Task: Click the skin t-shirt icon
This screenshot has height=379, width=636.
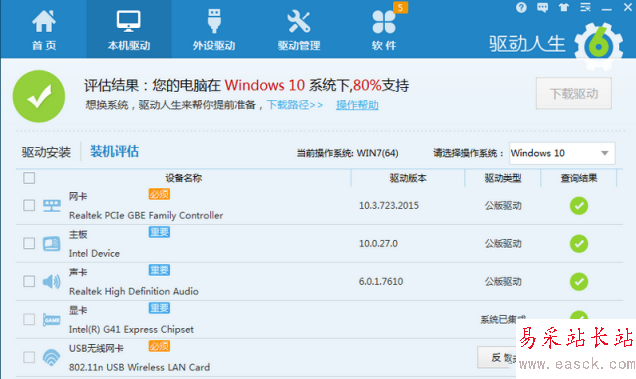Action: pos(564,7)
